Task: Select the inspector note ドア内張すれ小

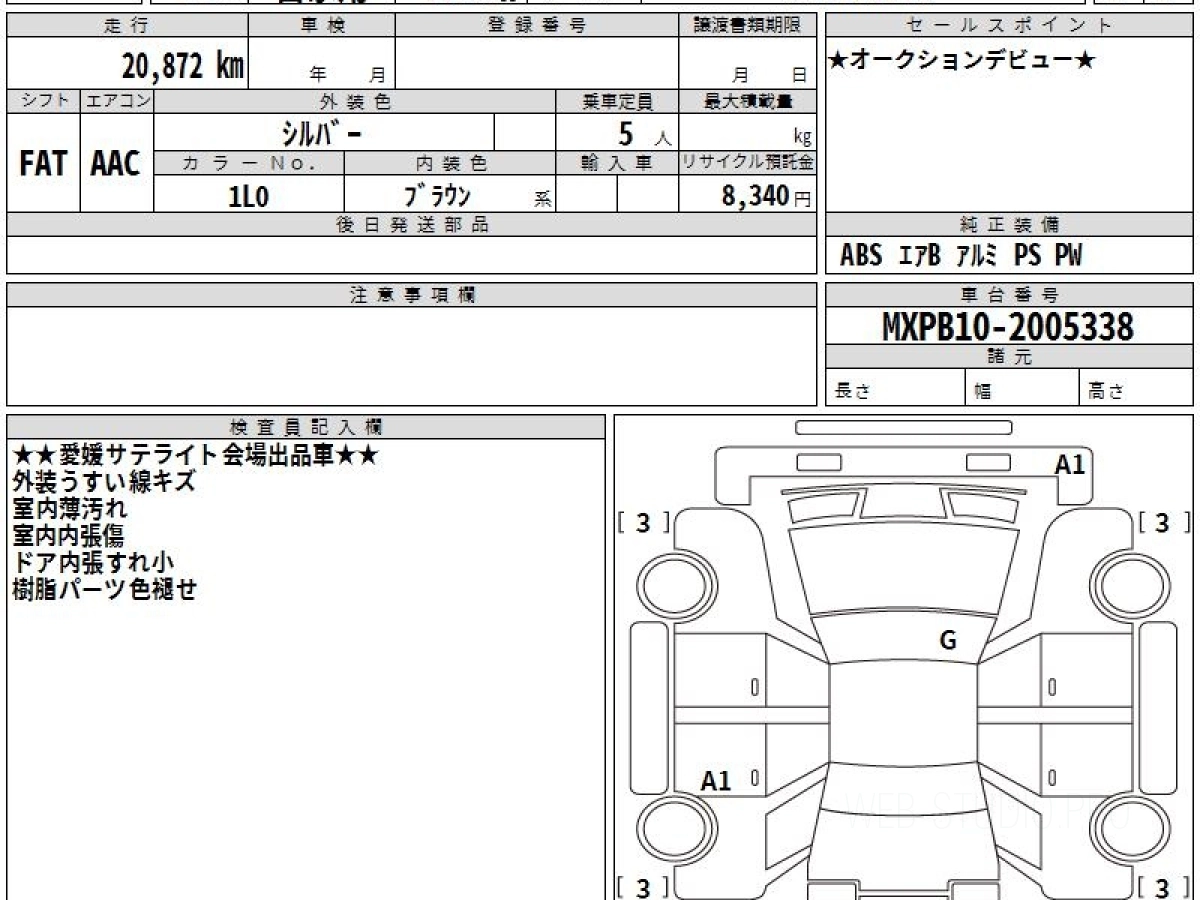Action: click(93, 563)
